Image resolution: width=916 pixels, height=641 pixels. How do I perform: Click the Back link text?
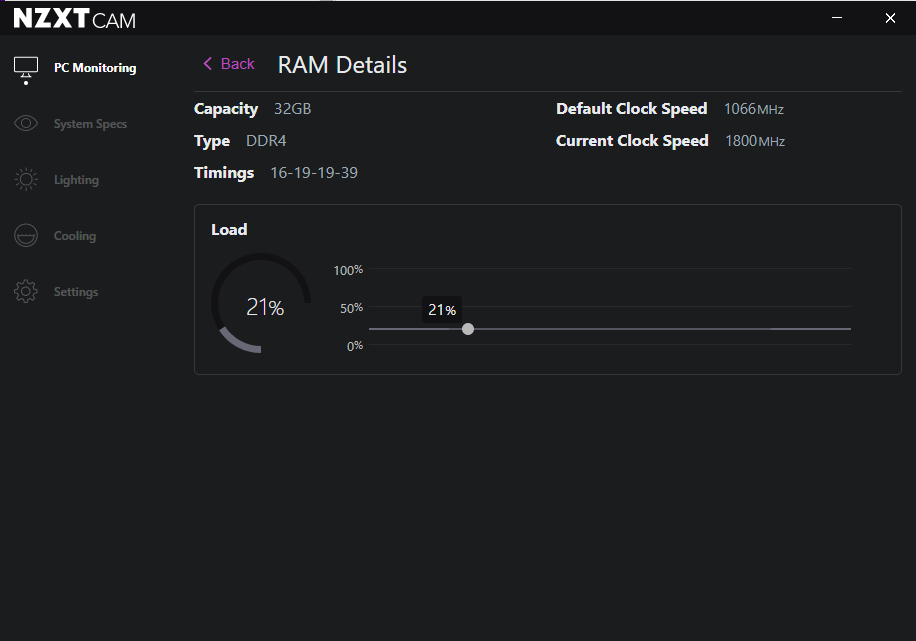[x=238, y=64]
